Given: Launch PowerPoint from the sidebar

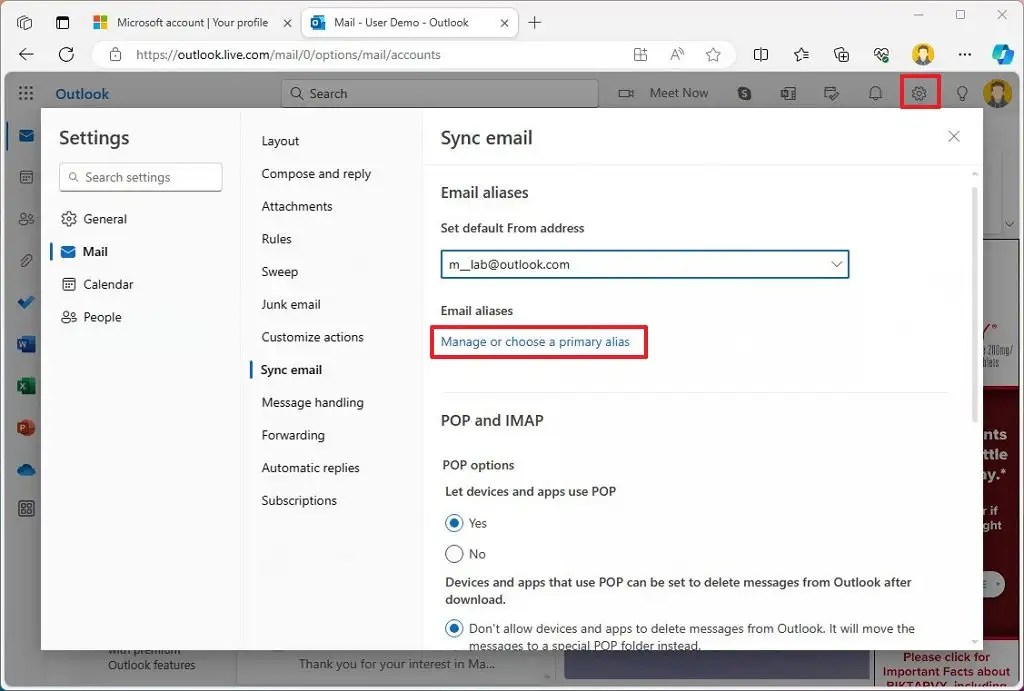Looking at the screenshot, I should 25,427.
